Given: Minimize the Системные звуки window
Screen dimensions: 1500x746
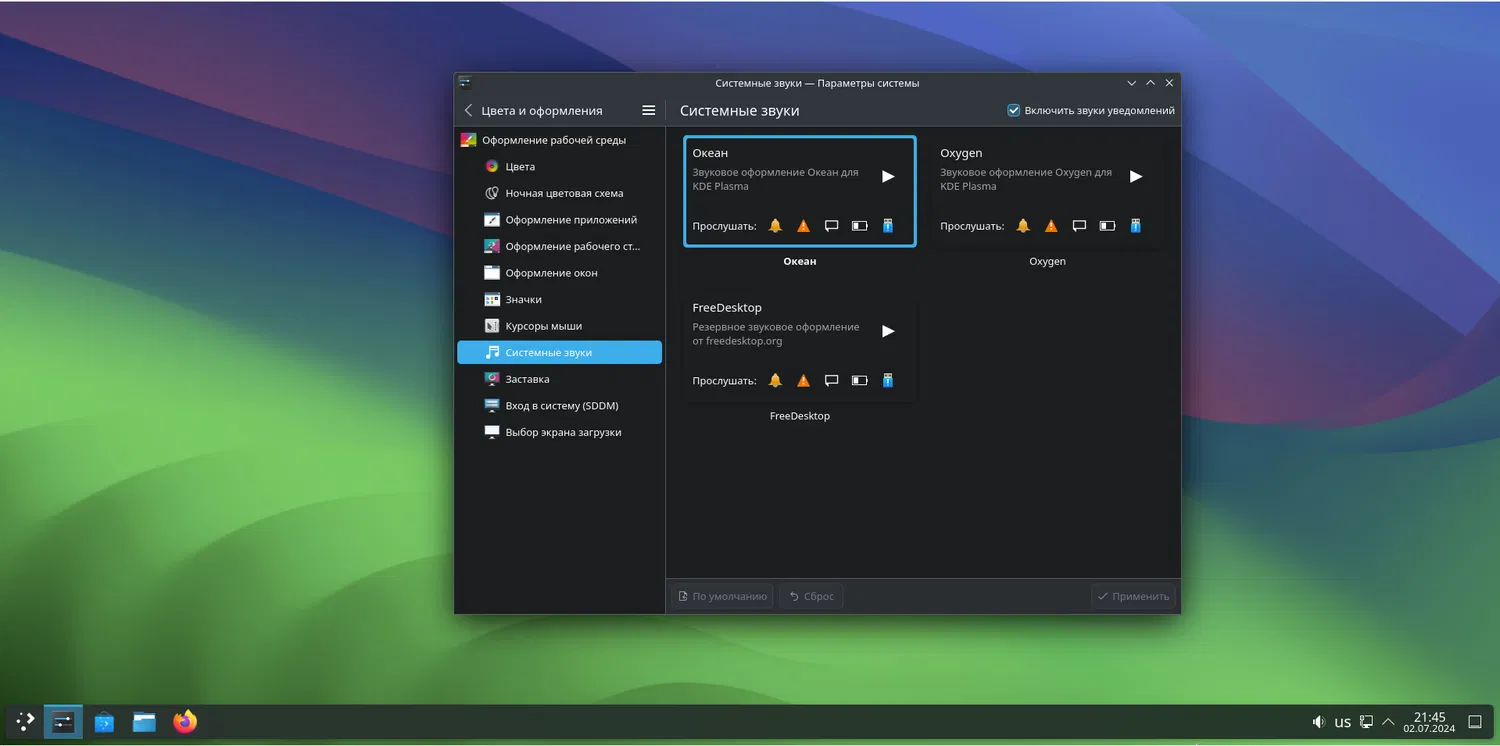Looking at the screenshot, I should click(x=1132, y=83).
